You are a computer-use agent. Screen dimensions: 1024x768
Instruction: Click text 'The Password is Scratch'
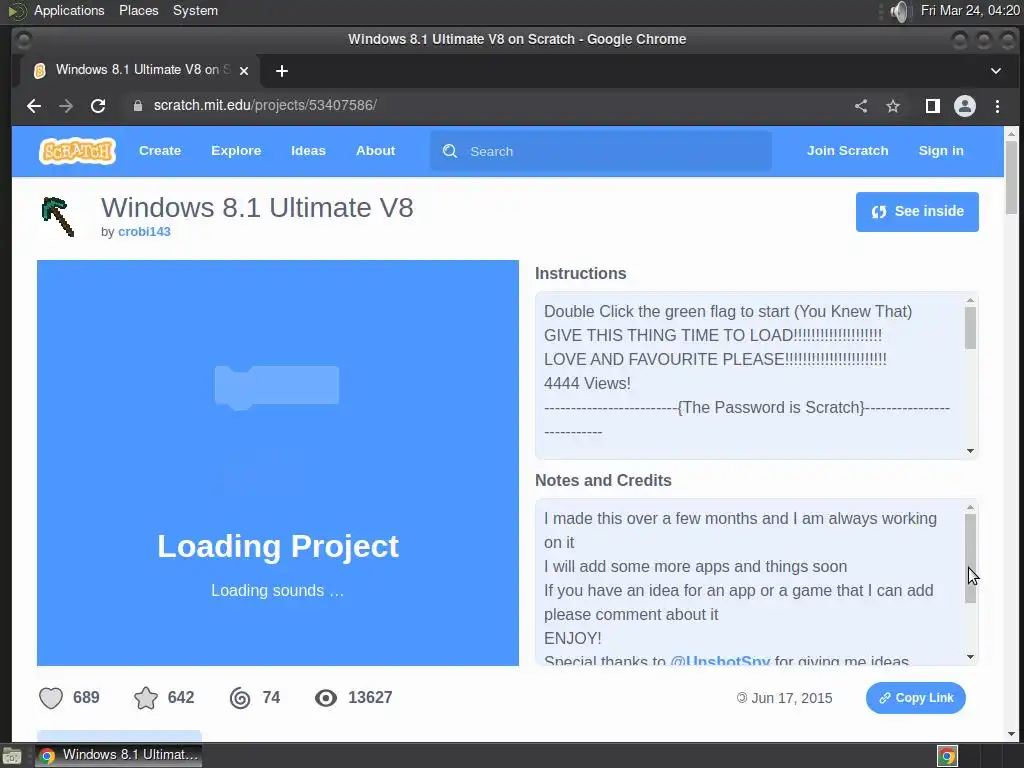click(x=771, y=408)
